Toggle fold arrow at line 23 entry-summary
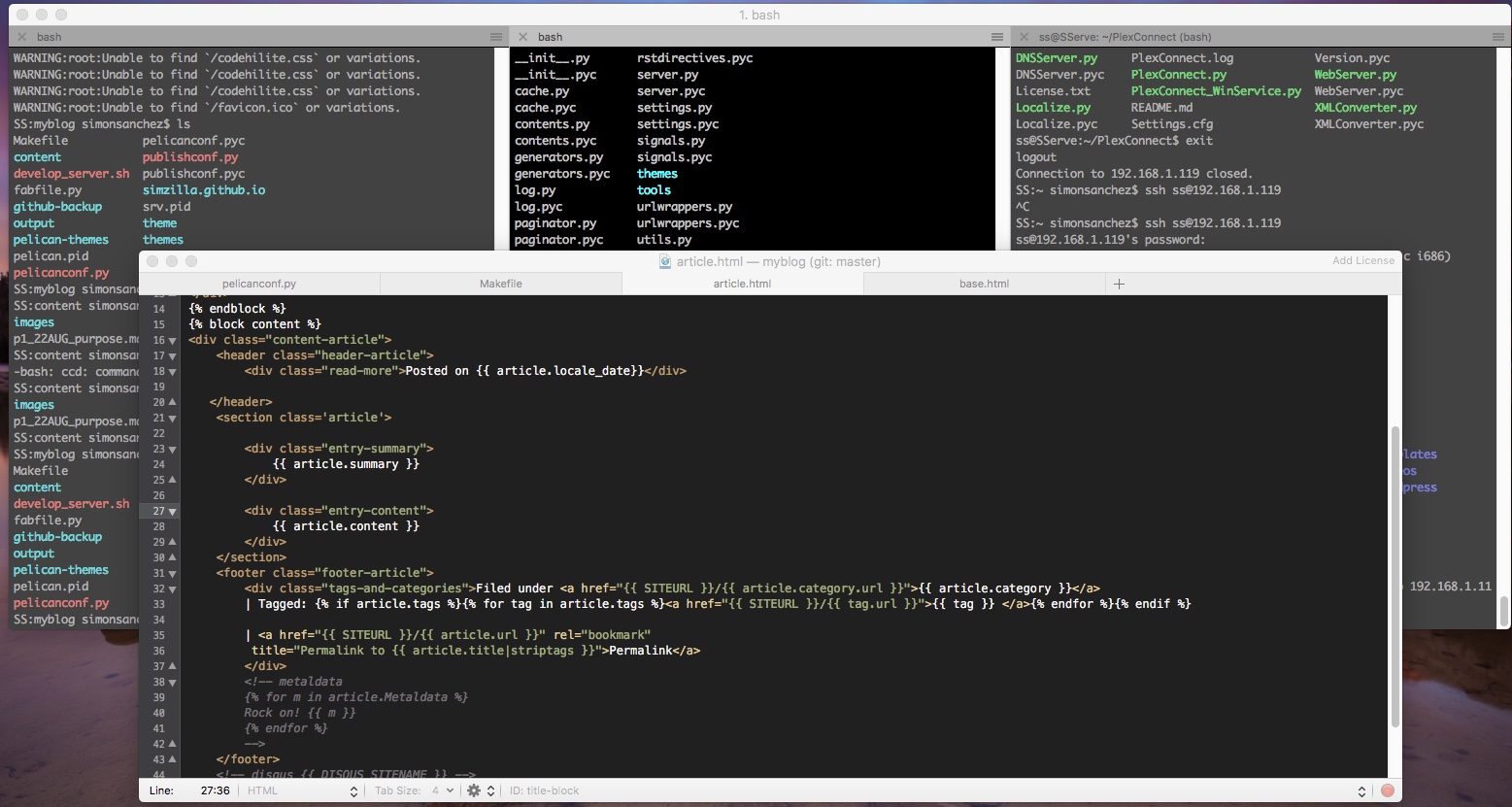Viewport: 1512px width, 807px height. click(173, 449)
